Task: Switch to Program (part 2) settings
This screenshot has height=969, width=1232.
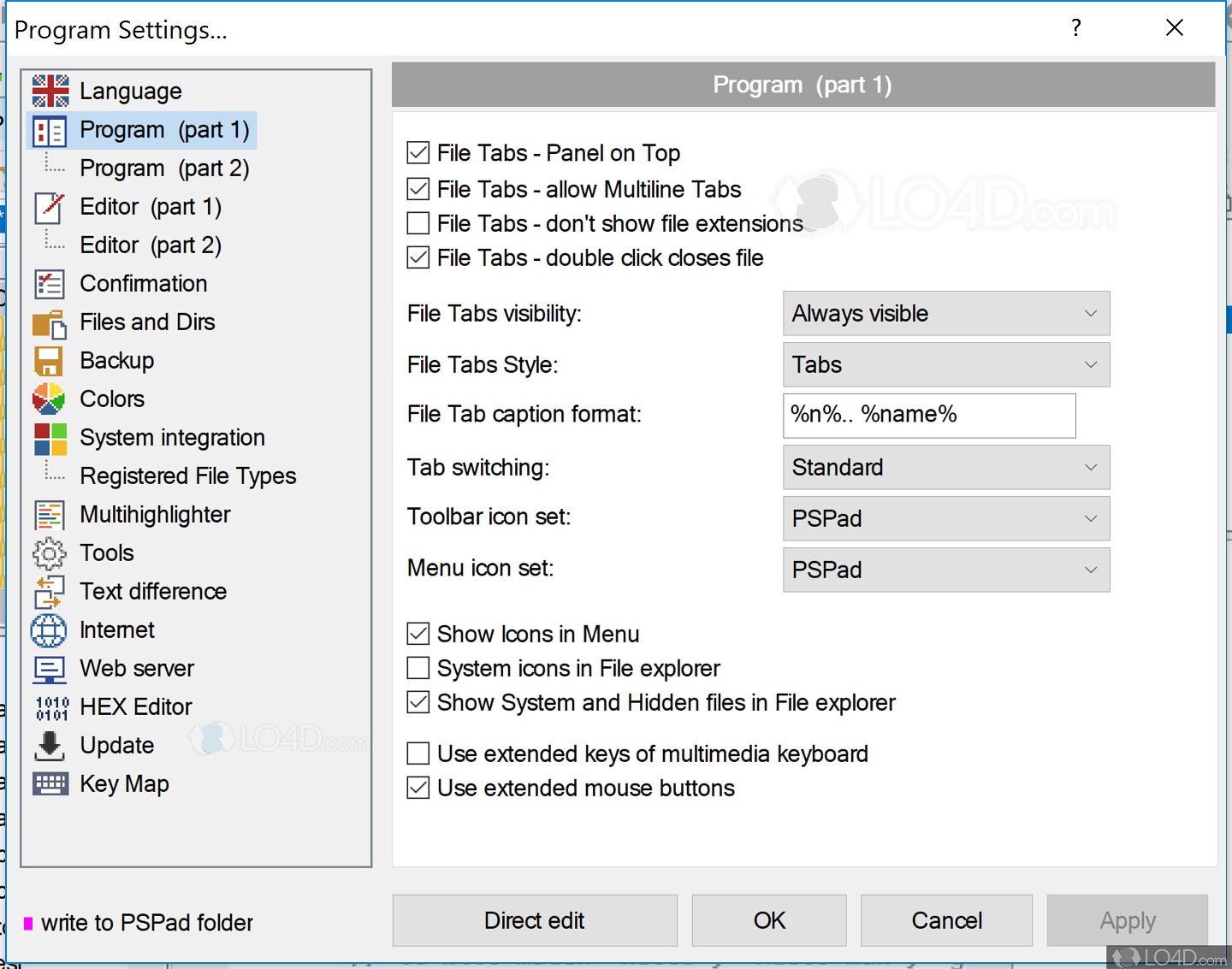Action: pyautogui.click(x=163, y=168)
